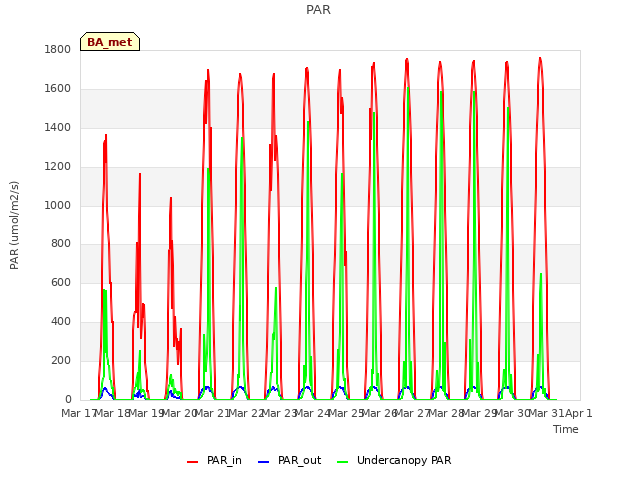Click the PAR chart title

[x=318, y=10]
